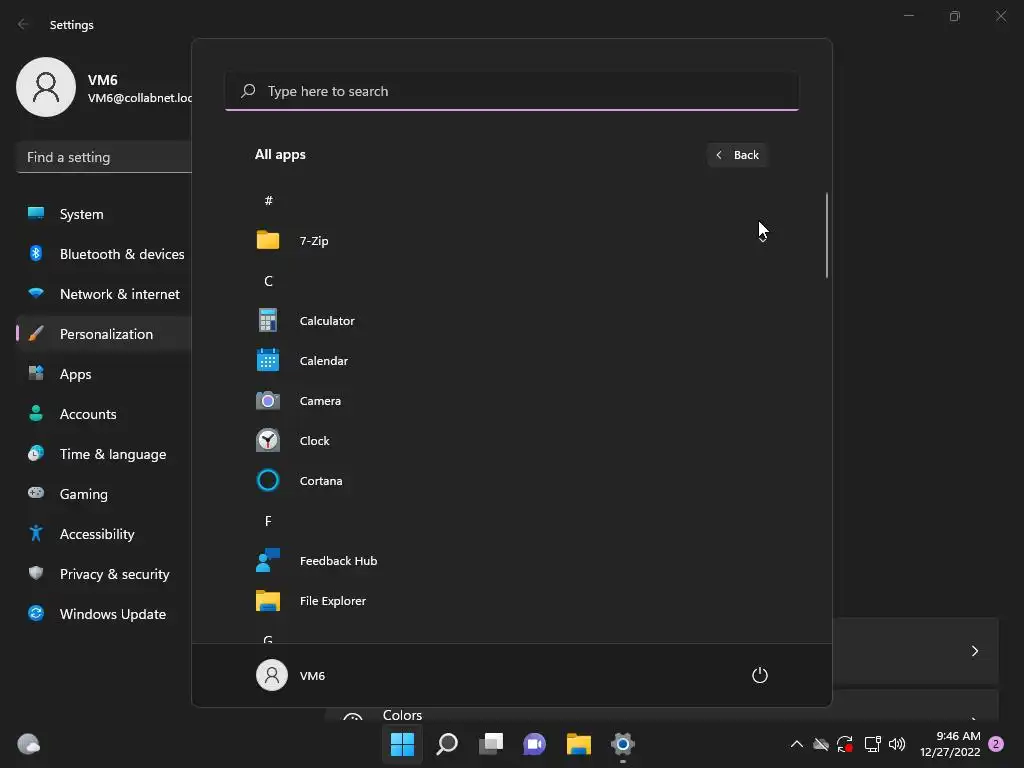Open volume control in system tray

point(897,744)
